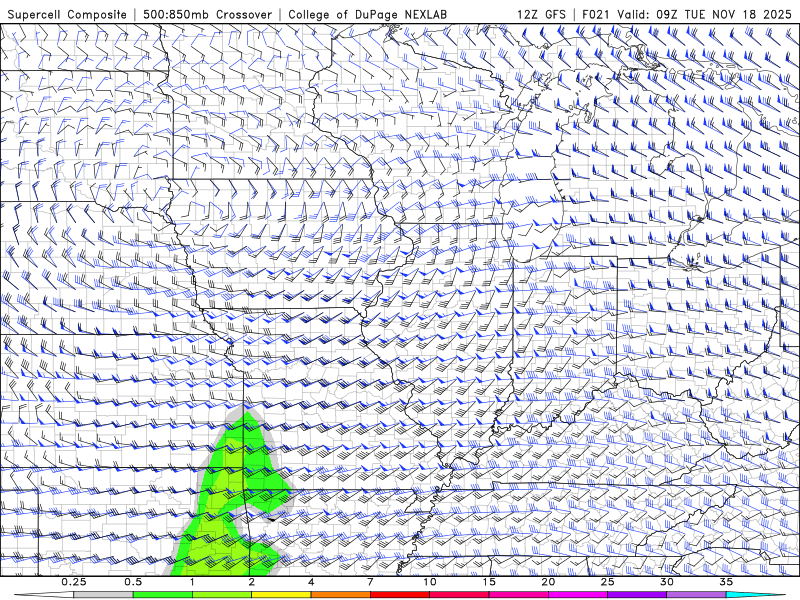Click the '0.5' legend value
The height and width of the screenshot is (600, 800).
133,582
